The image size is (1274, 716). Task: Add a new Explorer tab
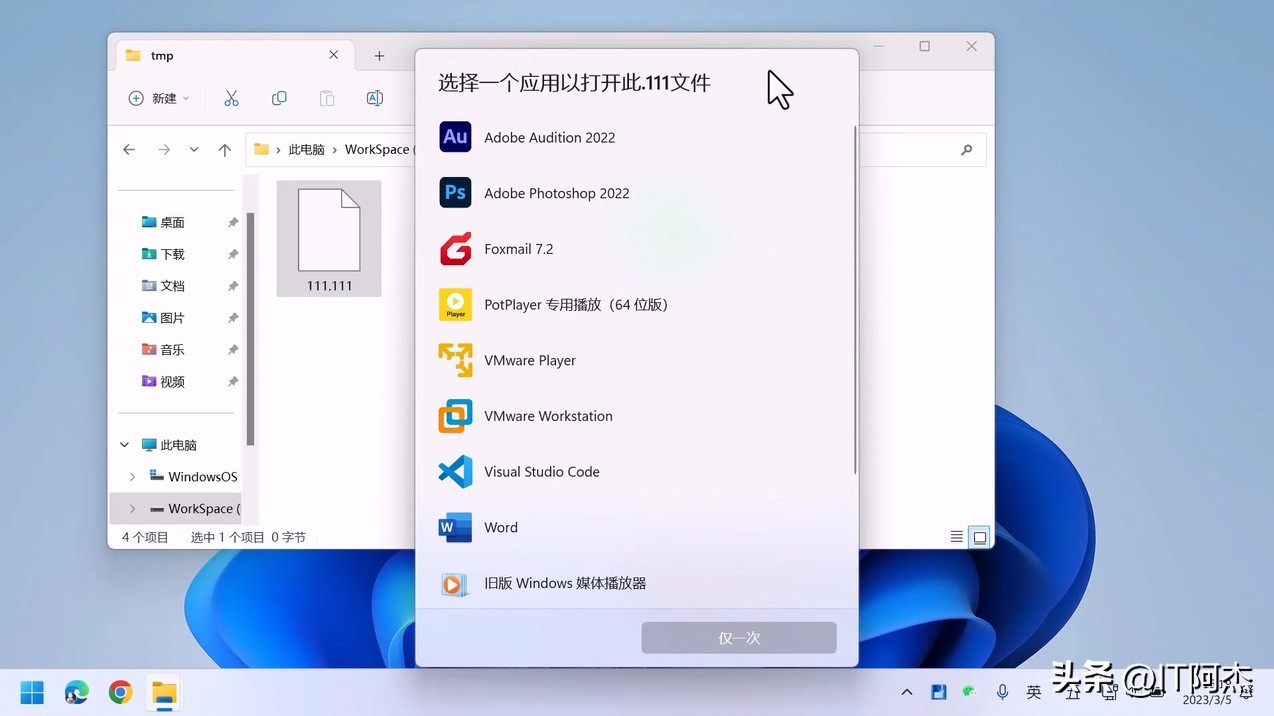pos(379,56)
